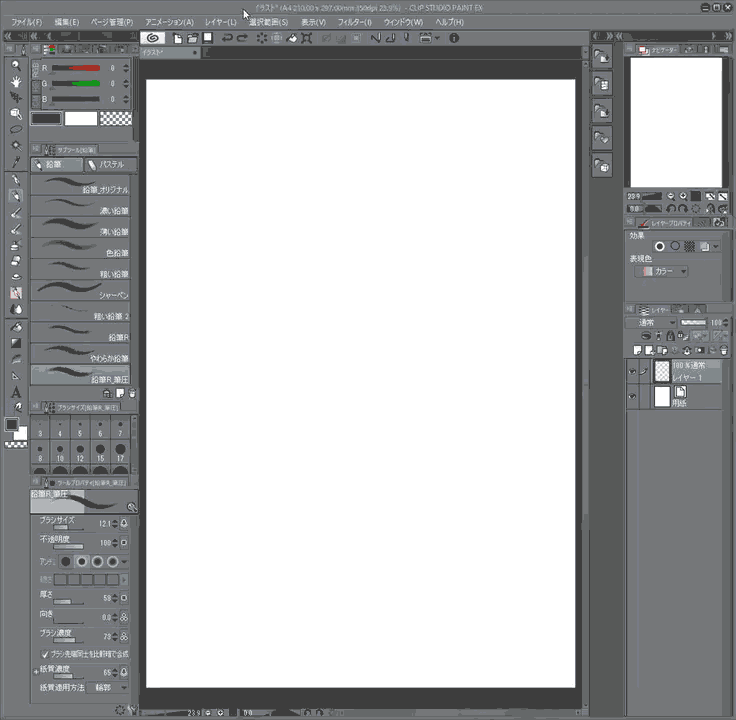Click the delete layer trash icon
Viewport: 736px width, 720px height.
click(724, 350)
